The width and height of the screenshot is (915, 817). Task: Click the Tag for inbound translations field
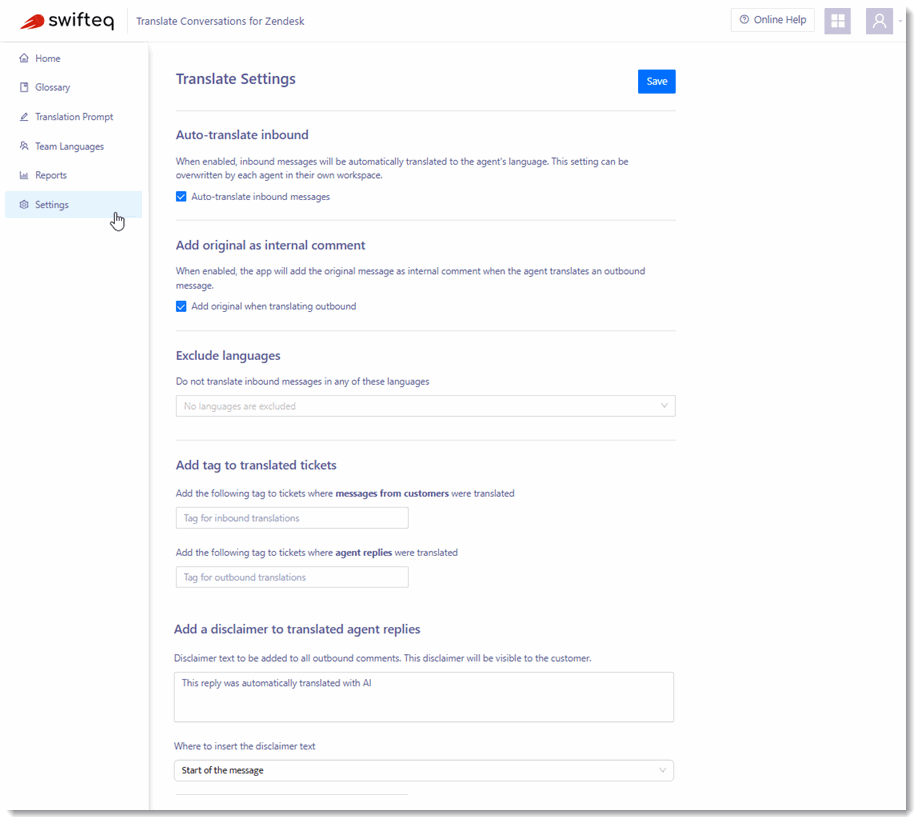point(292,518)
